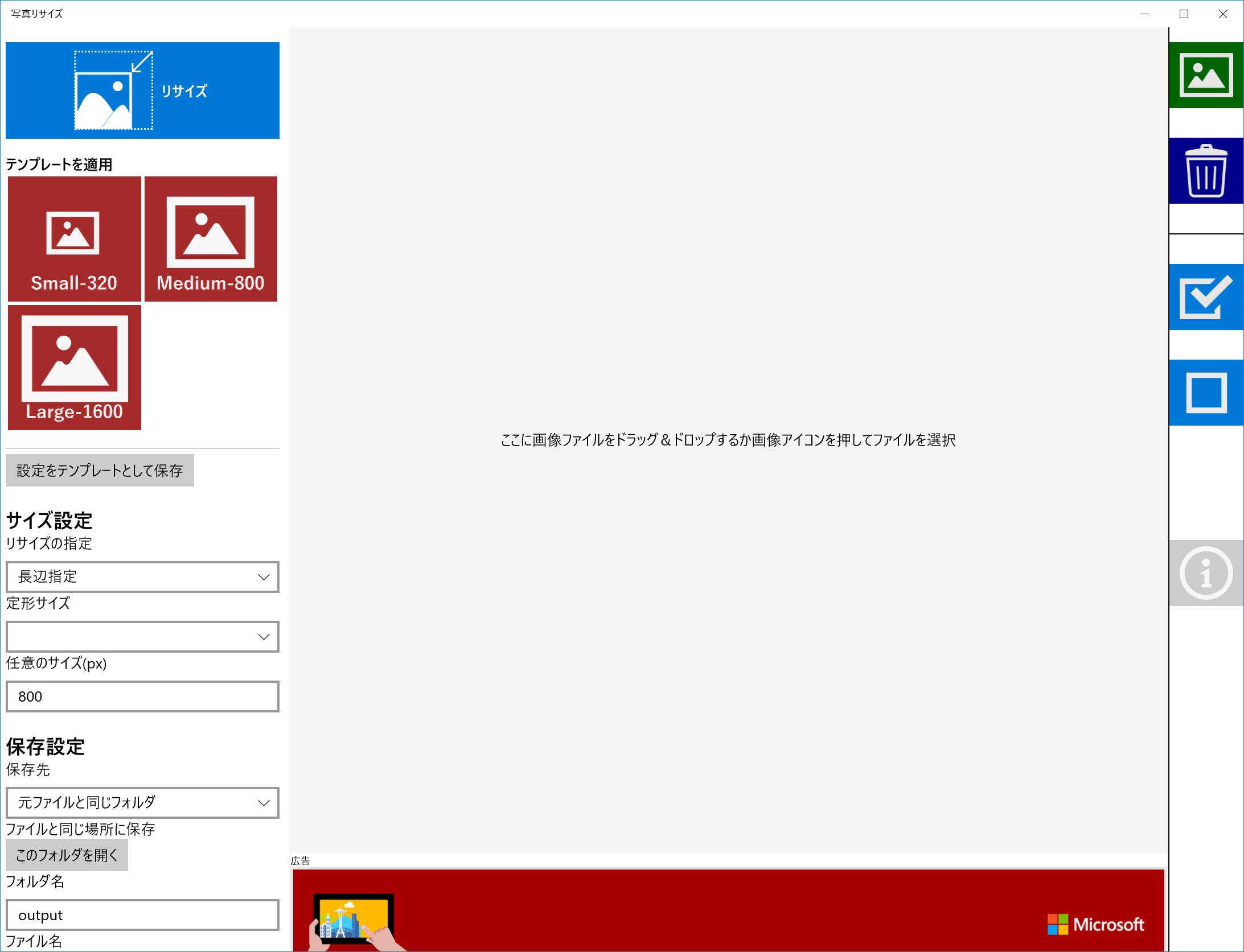Expand the 定形サイズ dropdown
This screenshot has width=1244, height=952.
[x=142, y=637]
